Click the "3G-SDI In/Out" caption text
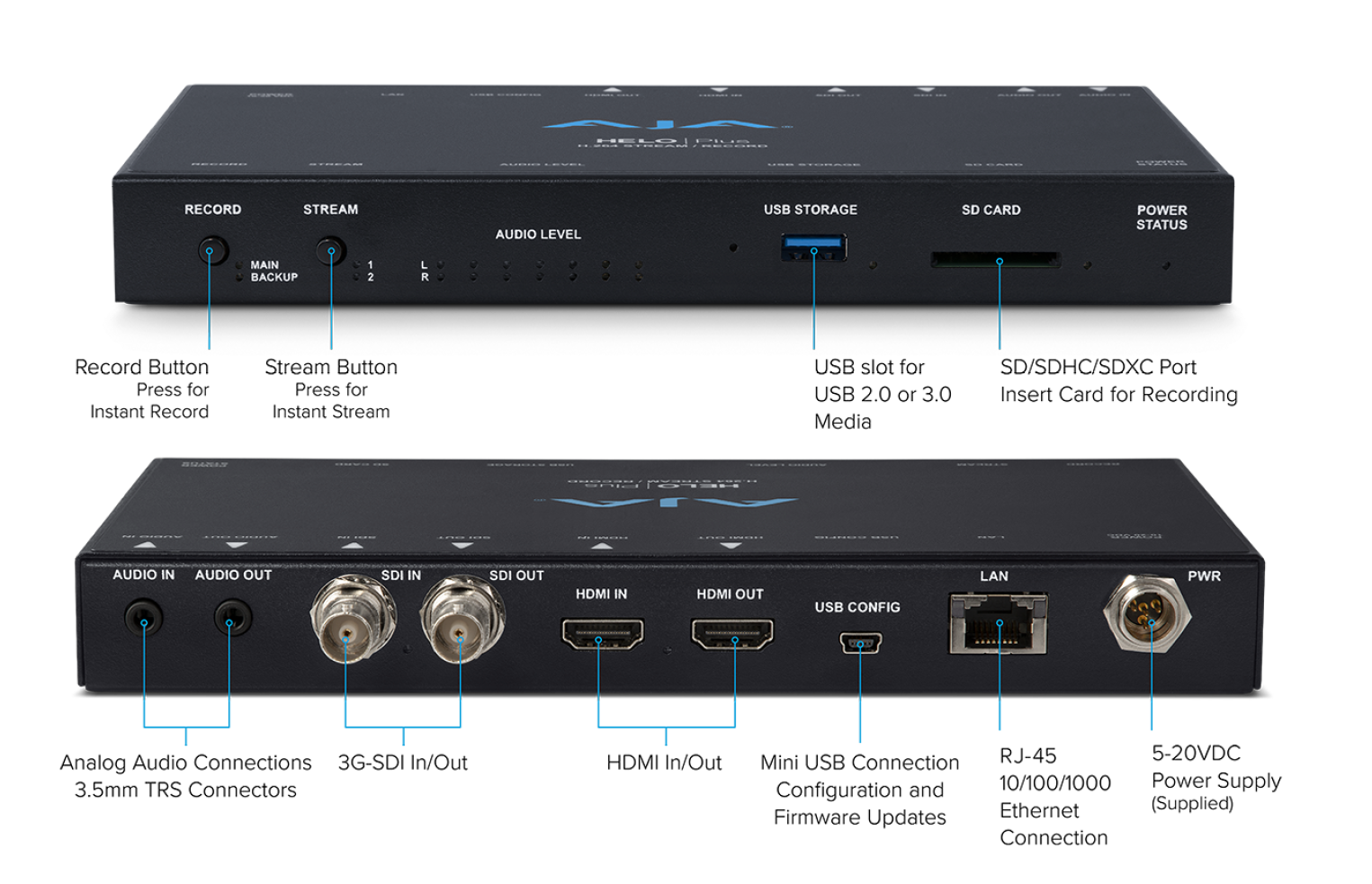The width and height of the screenshot is (1372, 884). tap(402, 763)
